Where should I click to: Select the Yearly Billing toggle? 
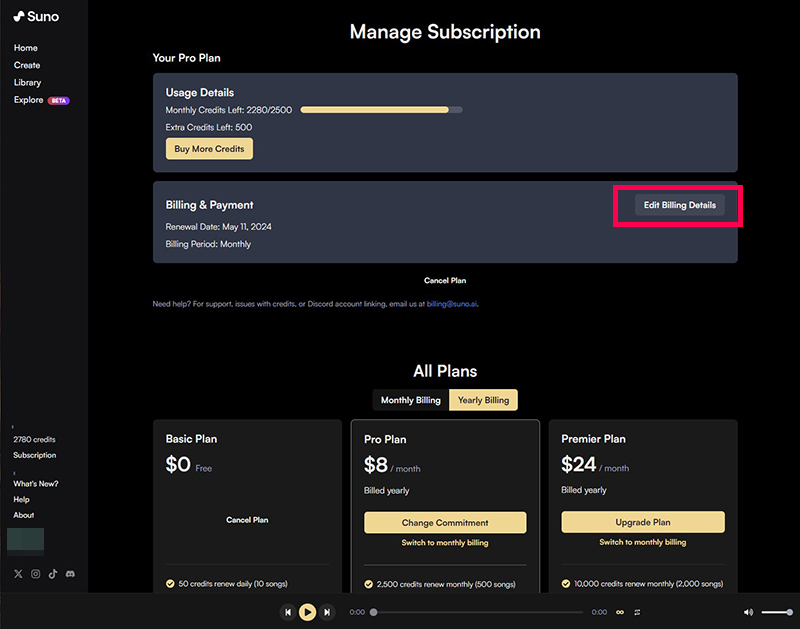coord(483,400)
